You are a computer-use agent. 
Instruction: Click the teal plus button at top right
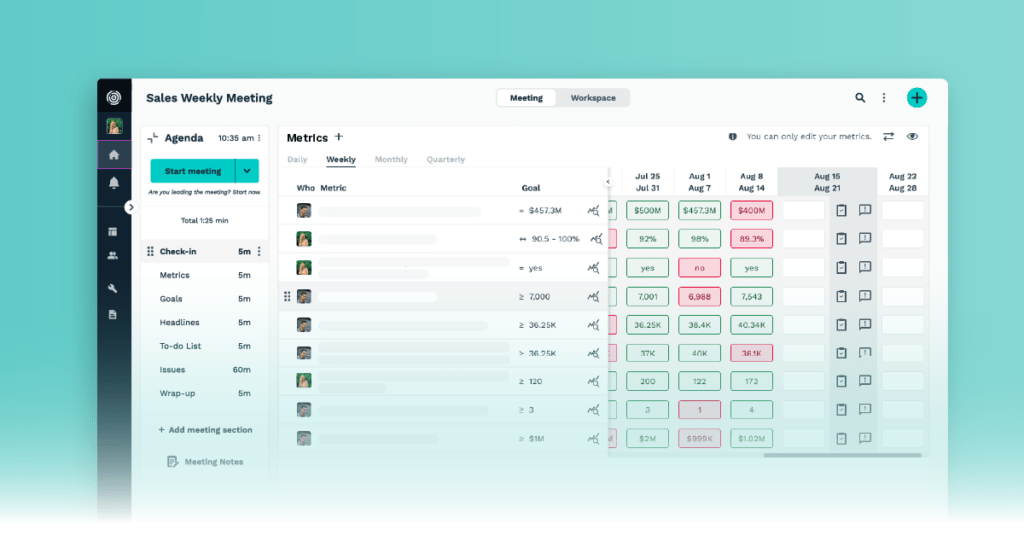[916, 98]
